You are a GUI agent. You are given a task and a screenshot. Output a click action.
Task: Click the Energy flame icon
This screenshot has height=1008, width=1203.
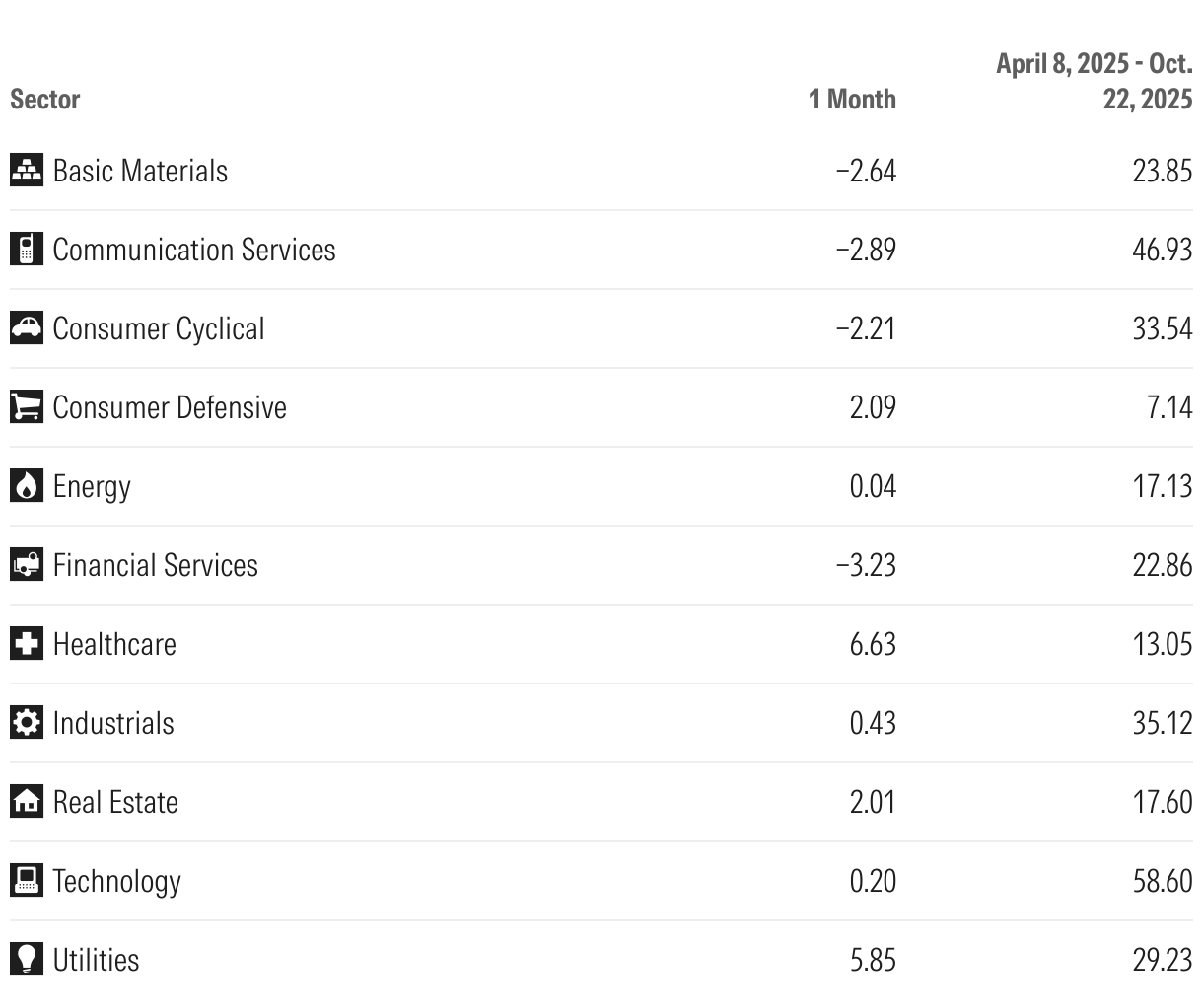(27, 485)
